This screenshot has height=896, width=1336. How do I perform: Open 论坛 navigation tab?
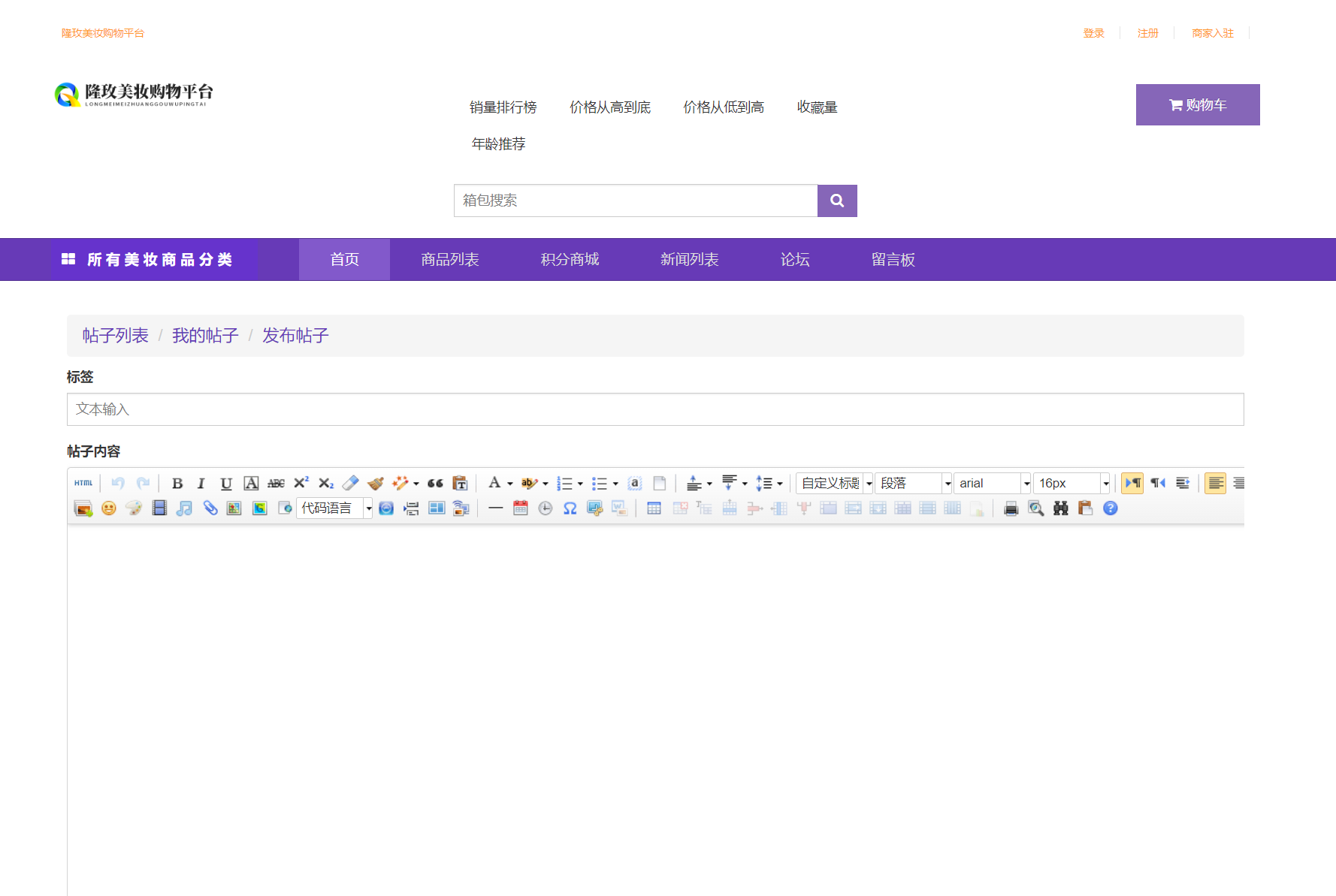tap(795, 260)
